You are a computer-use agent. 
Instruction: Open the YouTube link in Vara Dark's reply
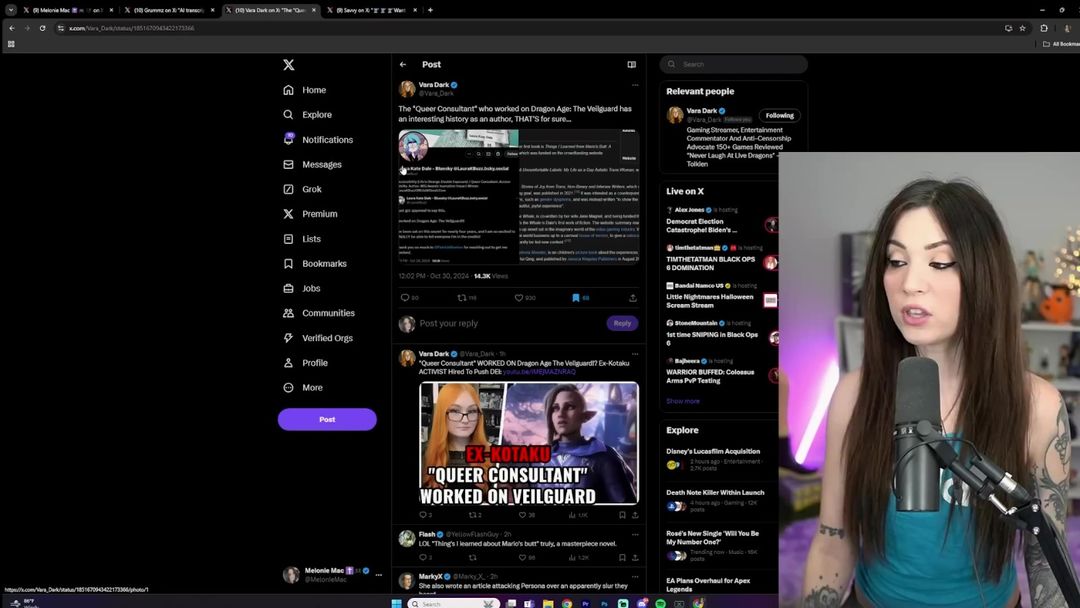tap(539, 372)
